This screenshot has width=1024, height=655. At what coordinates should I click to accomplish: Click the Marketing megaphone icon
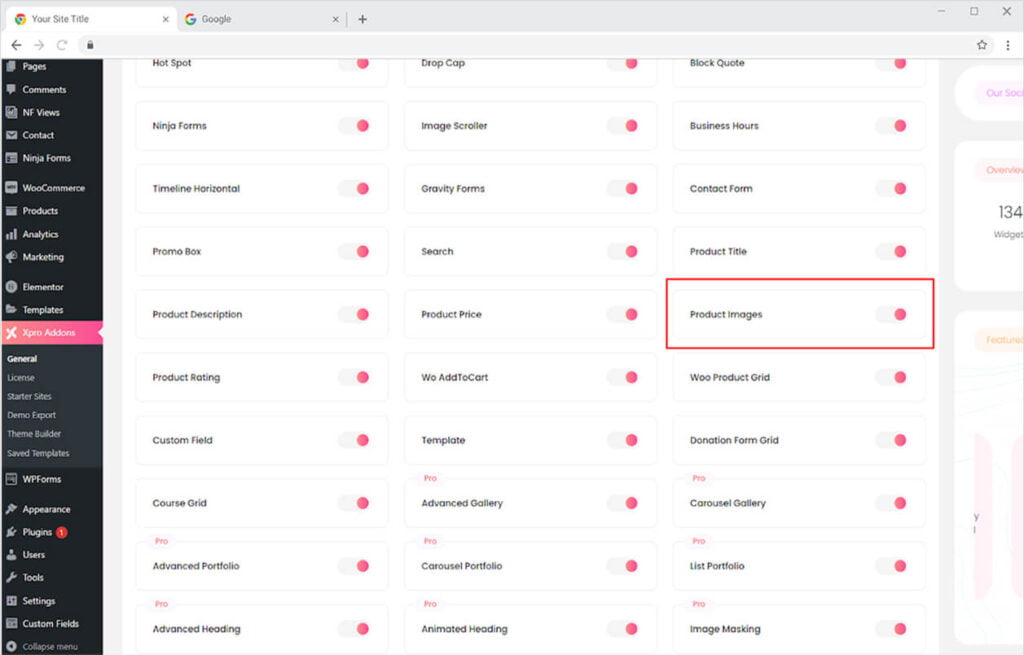tap(12, 257)
